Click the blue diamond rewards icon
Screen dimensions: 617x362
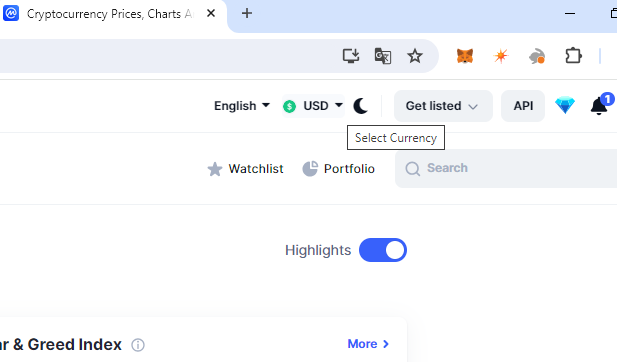click(565, 105)
